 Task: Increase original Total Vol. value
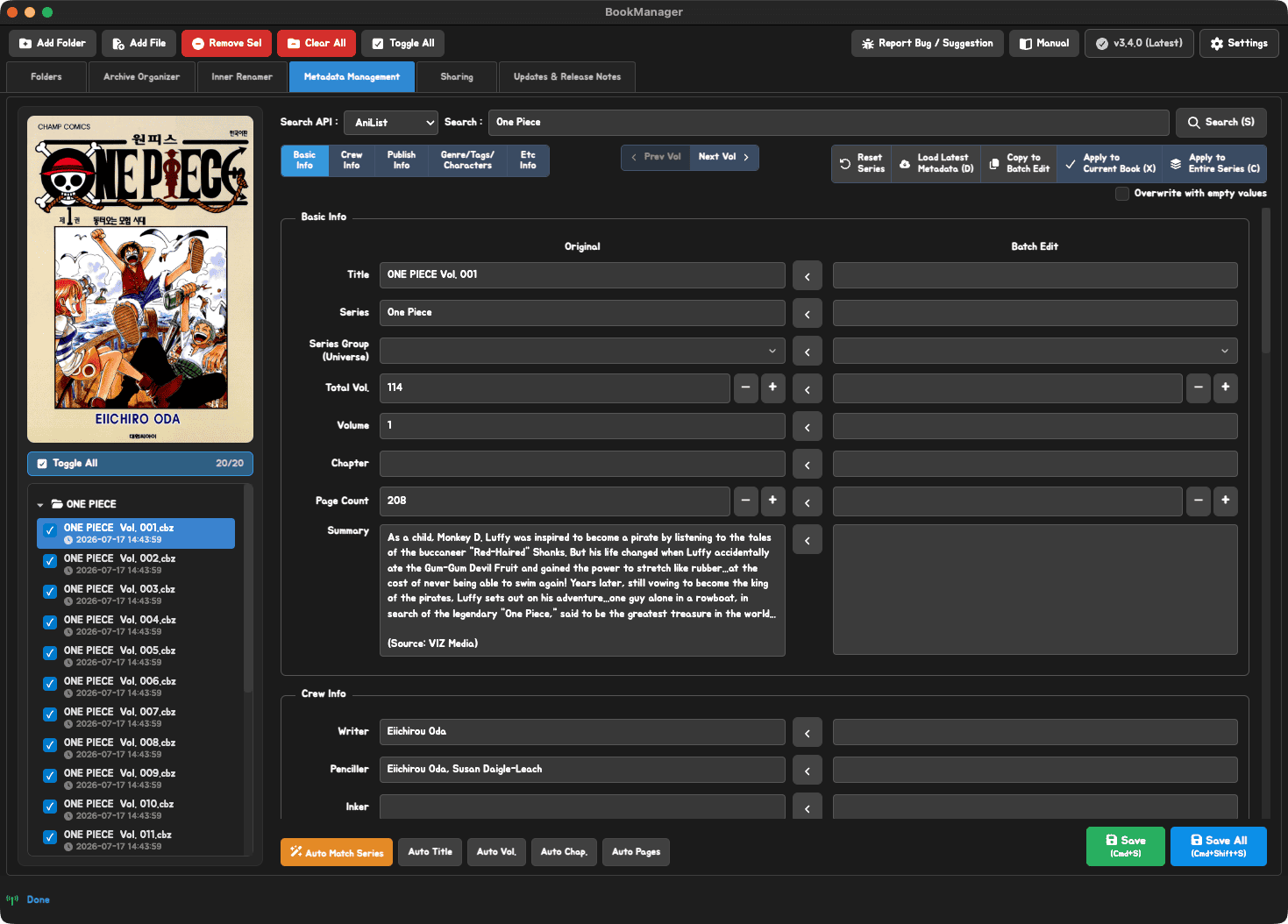pos(772,387)
